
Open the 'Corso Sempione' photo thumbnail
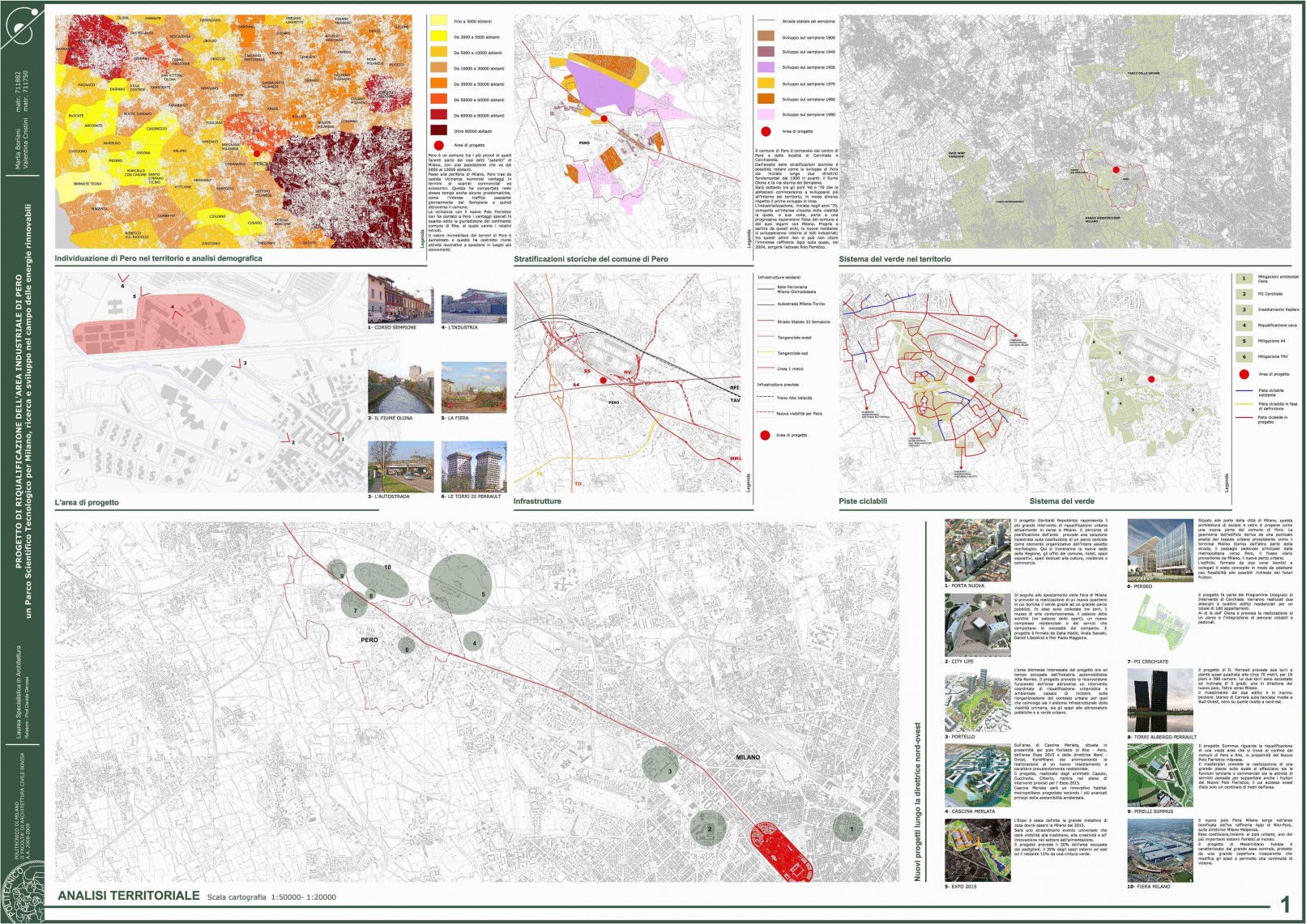point(400,299)
